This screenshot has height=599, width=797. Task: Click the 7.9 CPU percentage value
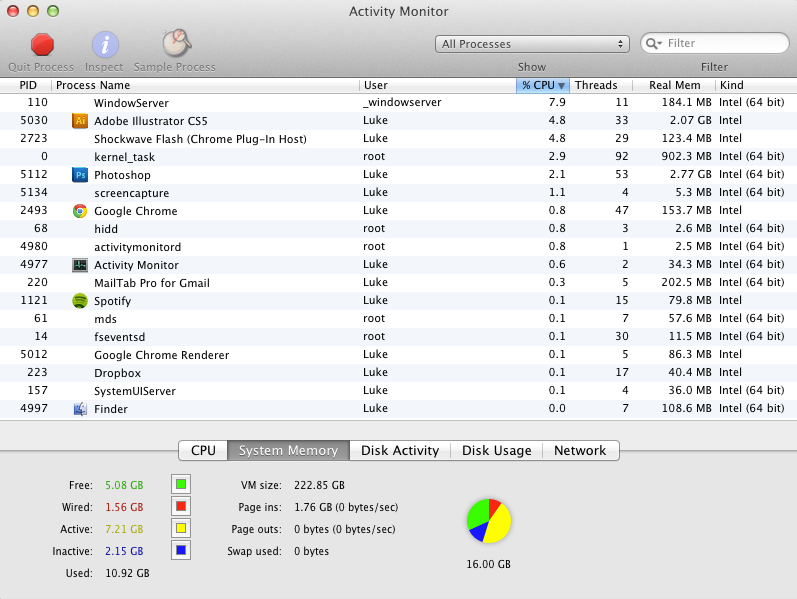pos(557,102)
